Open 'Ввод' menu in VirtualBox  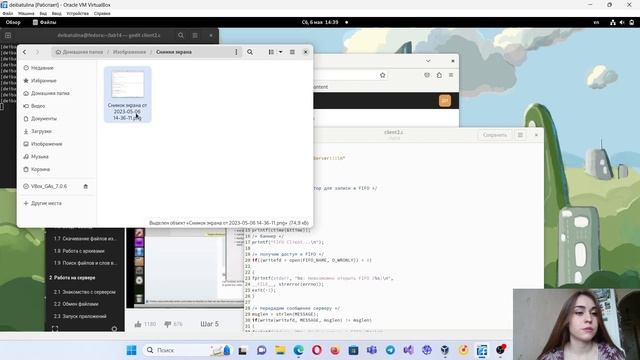57,13
